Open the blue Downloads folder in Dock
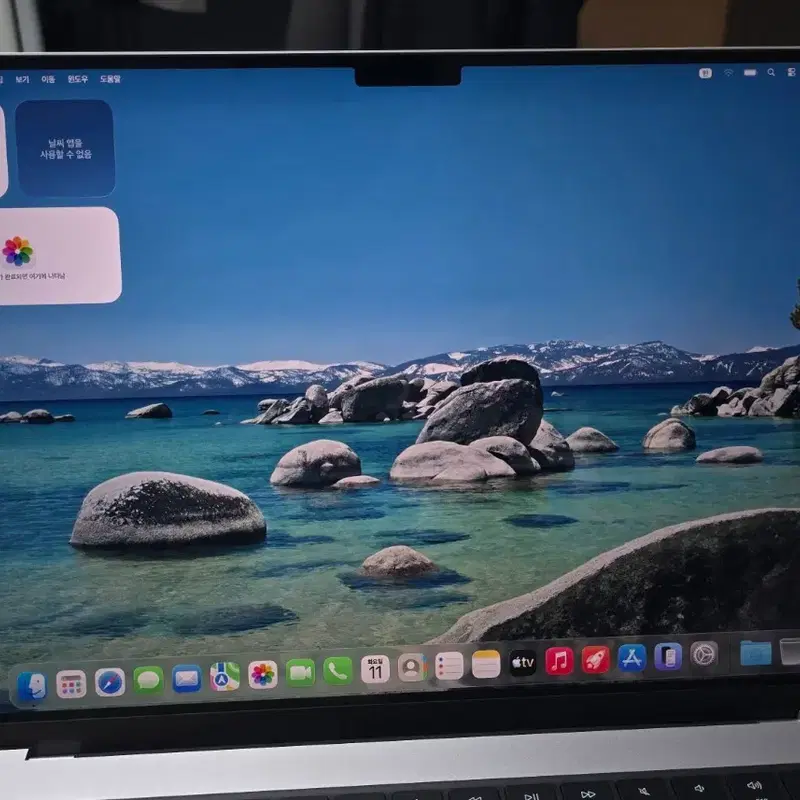The image size is (800, 800). pos(756,653)
